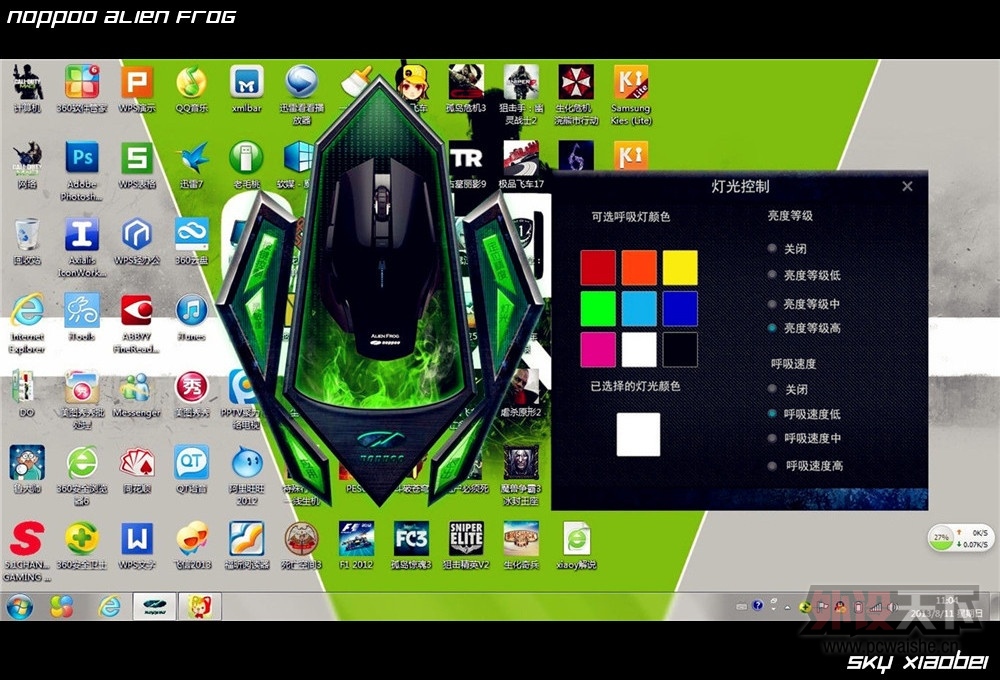Switch to the Noppoo taskbar button
Screen dimensions: 1000x680
[x=154, y=606]
